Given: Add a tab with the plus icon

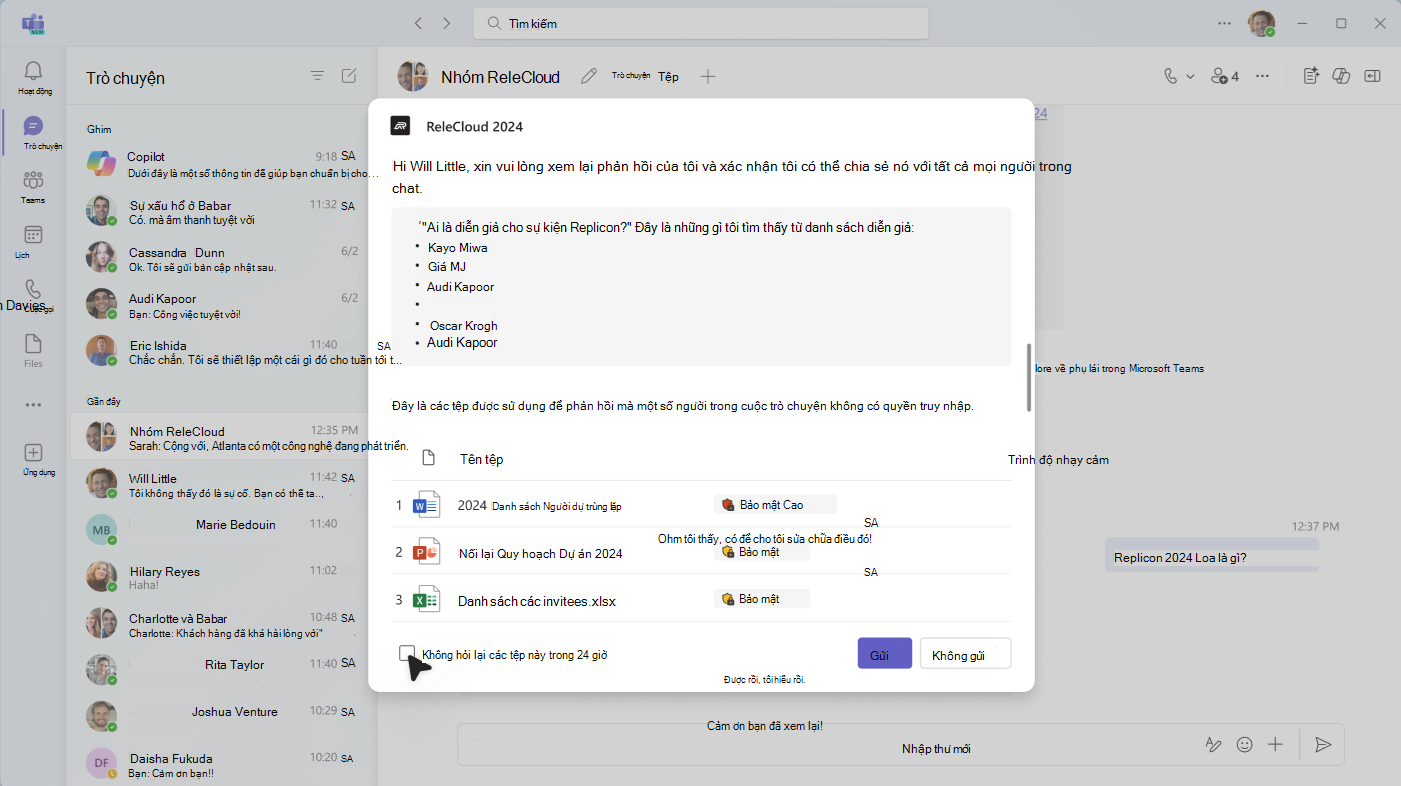Looking at the screenshot, I should point(708,76).
